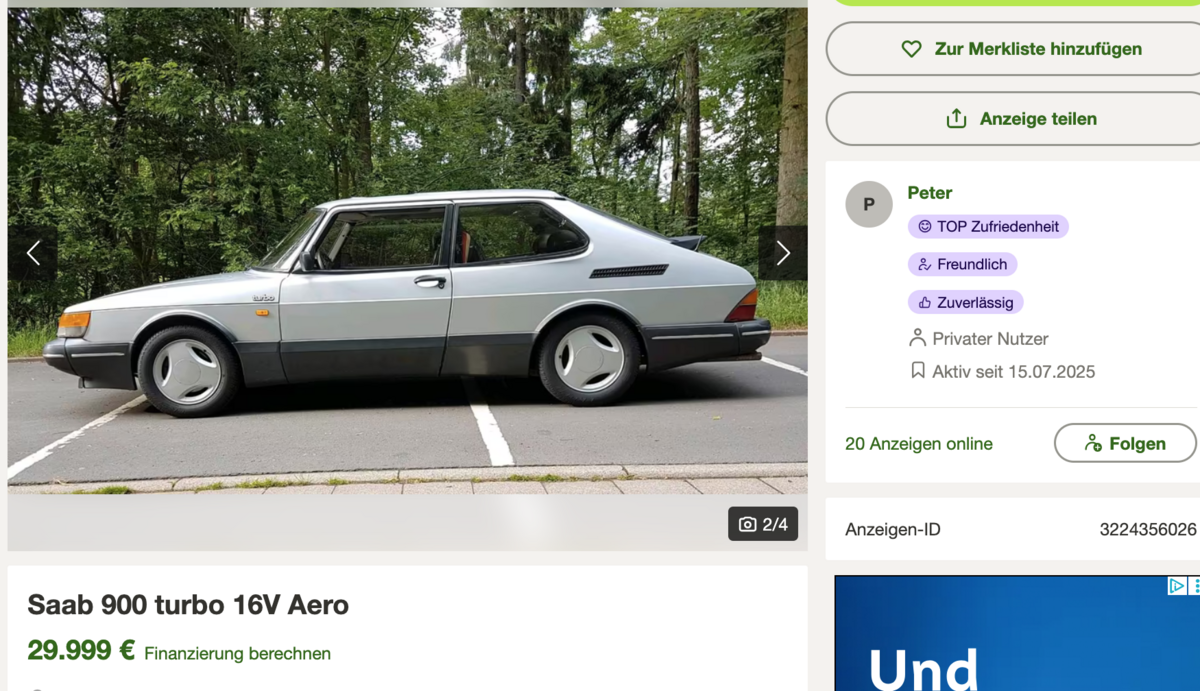The image size is (1200, 691).
Task: Open the camera 2/4 photo counter
Action: tap(763, 524)
